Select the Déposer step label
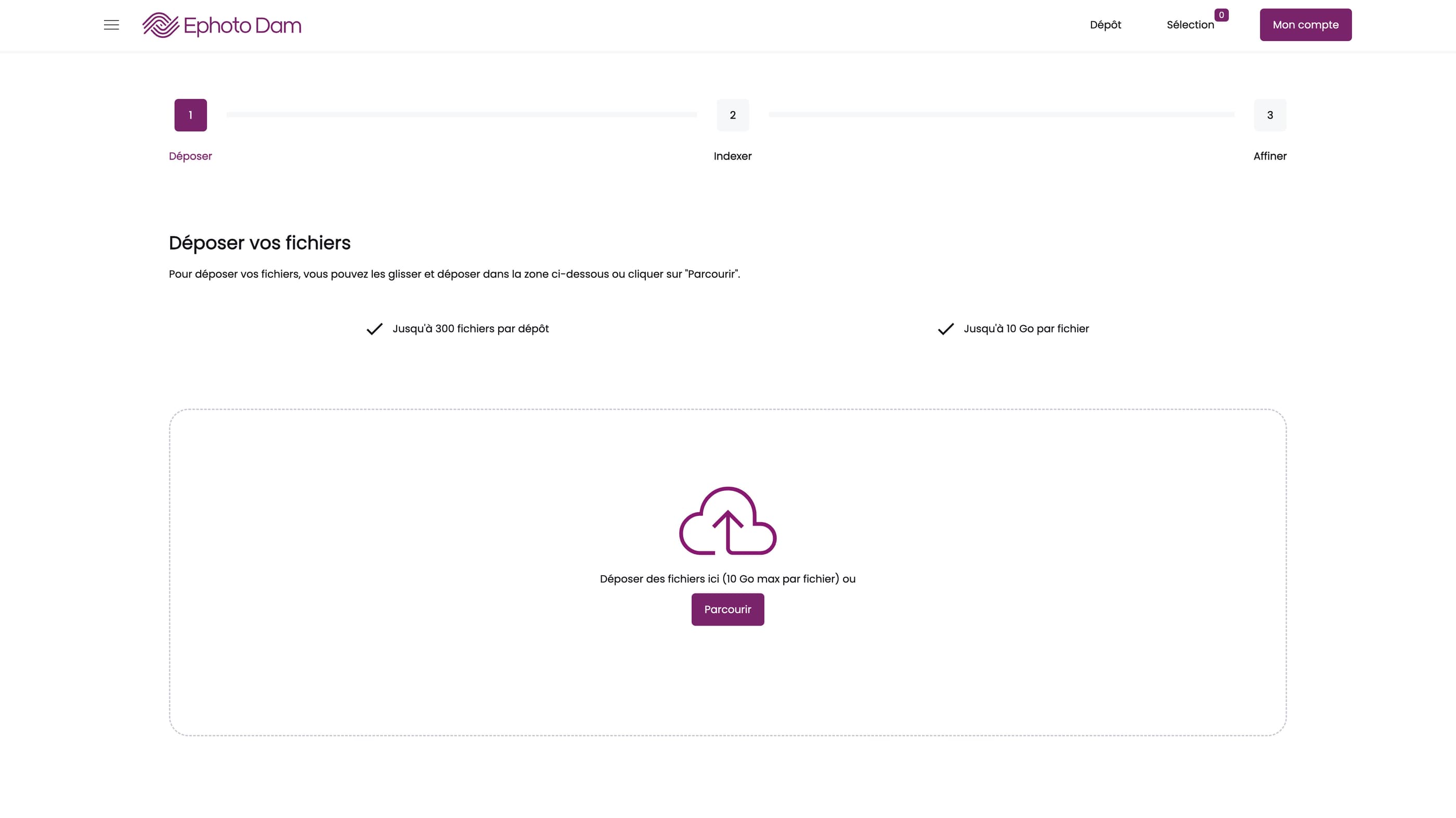Image resolution: width=1456 pixels, height=818 pixels. point(190,156)
